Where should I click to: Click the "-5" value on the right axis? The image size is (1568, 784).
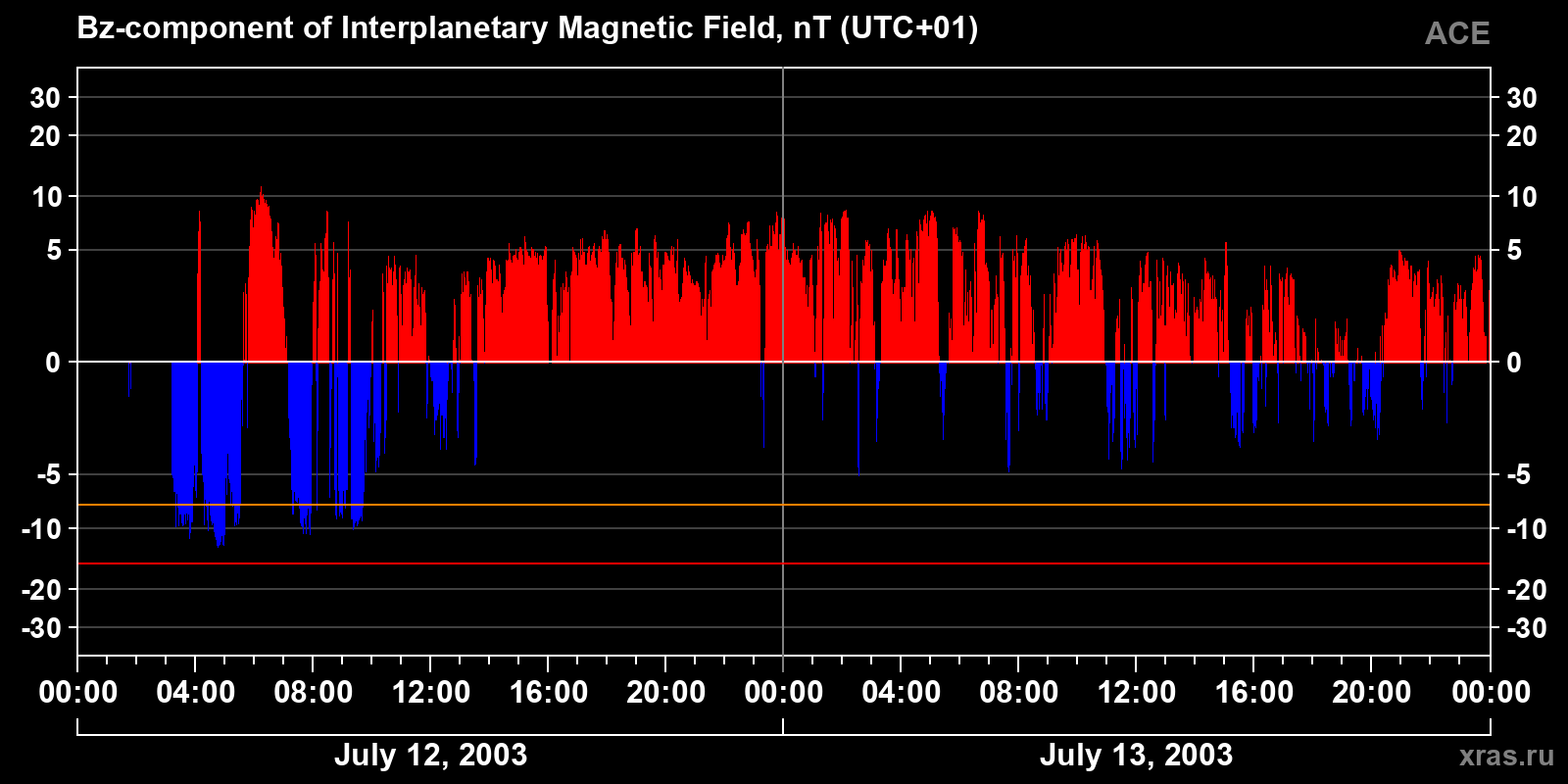tap(1518, 475)
